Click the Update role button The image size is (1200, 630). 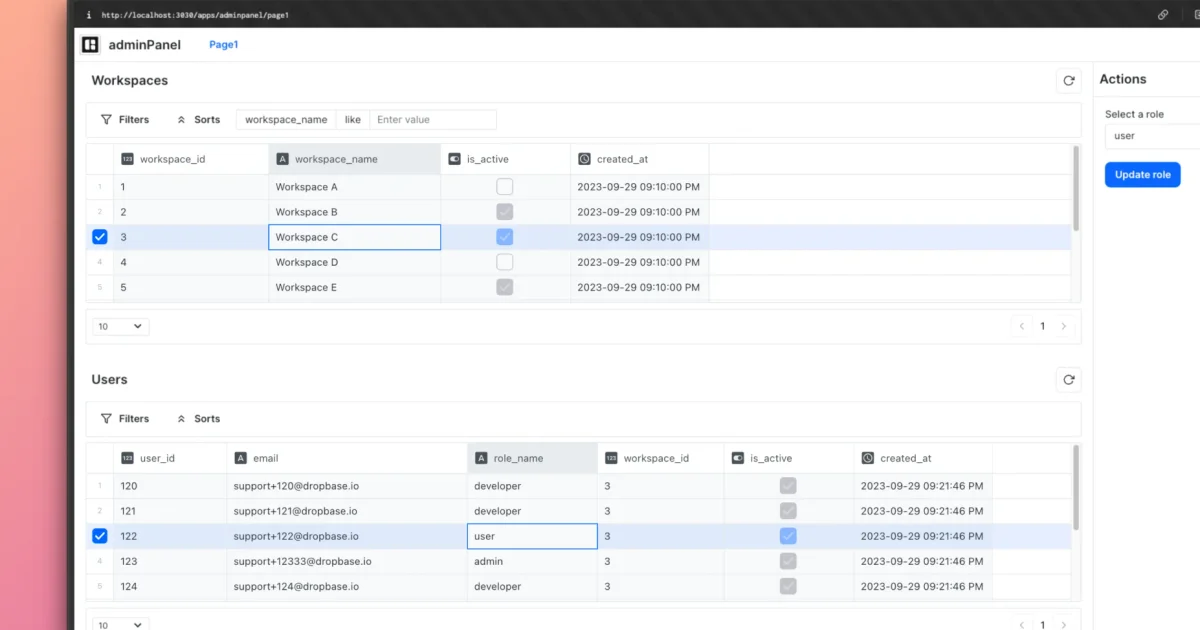coord(1142,175)
